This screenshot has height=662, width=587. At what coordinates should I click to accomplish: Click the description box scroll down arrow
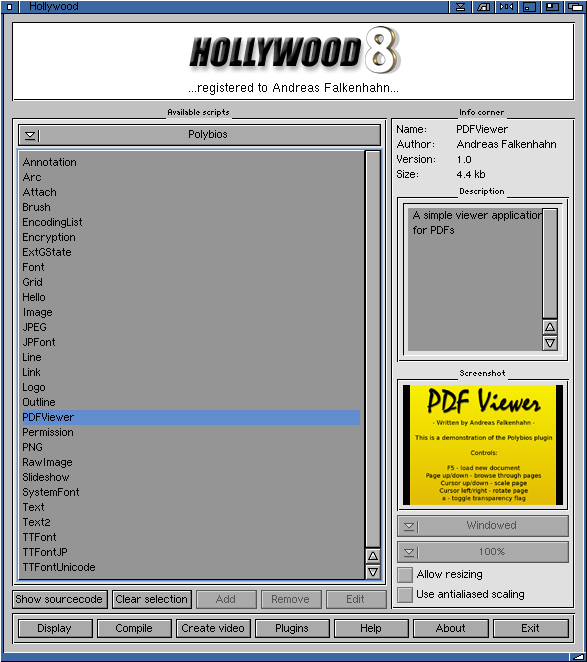click(550, 343)
